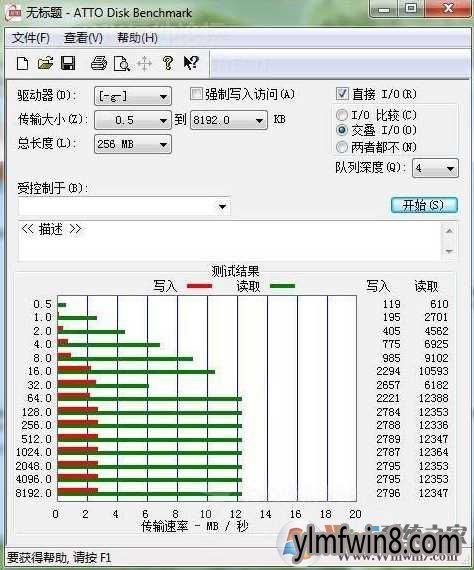Screen dimensions: 474x570
Task: Select the 两者都不(N) radio button
Action: click(342, 147)
